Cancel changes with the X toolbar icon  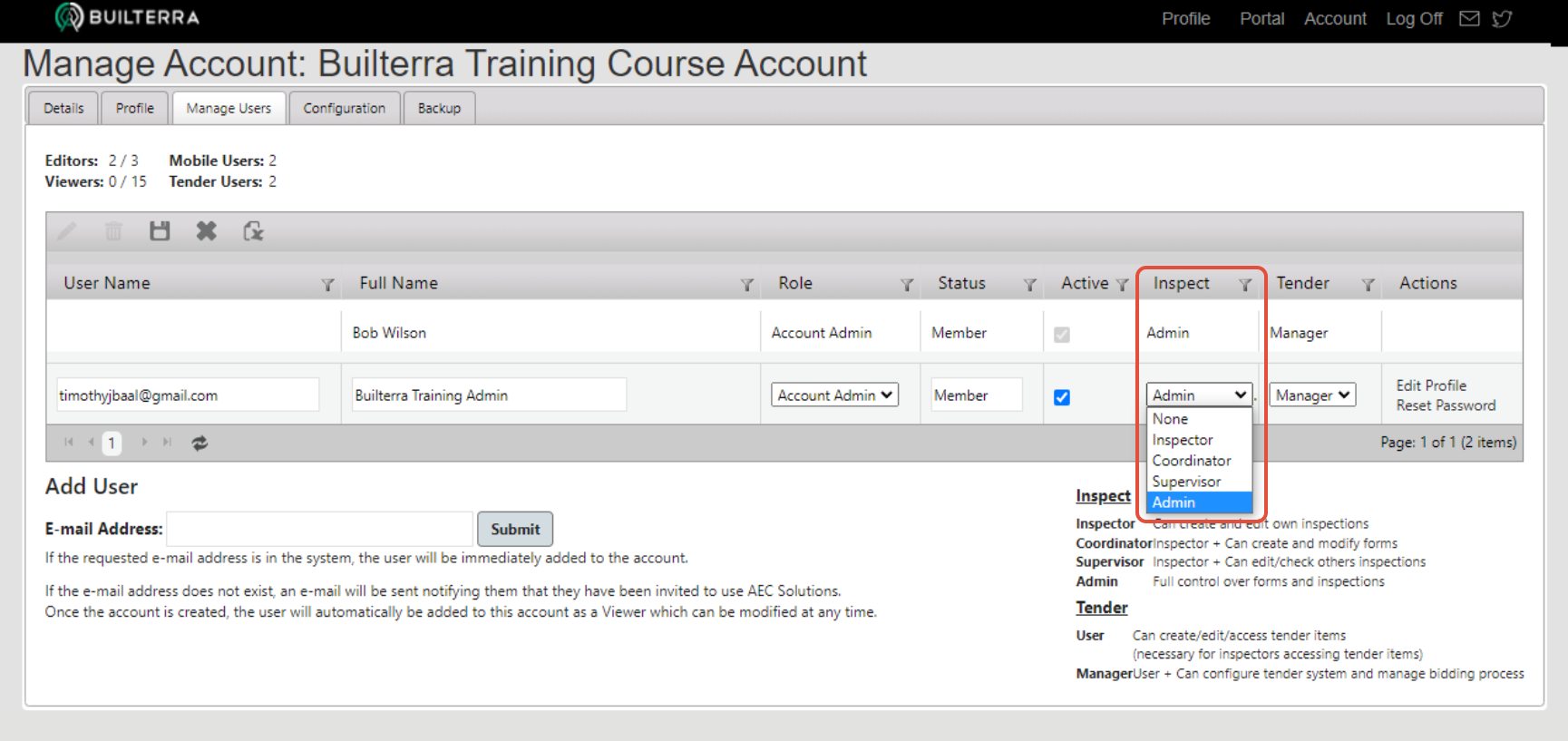207,231
